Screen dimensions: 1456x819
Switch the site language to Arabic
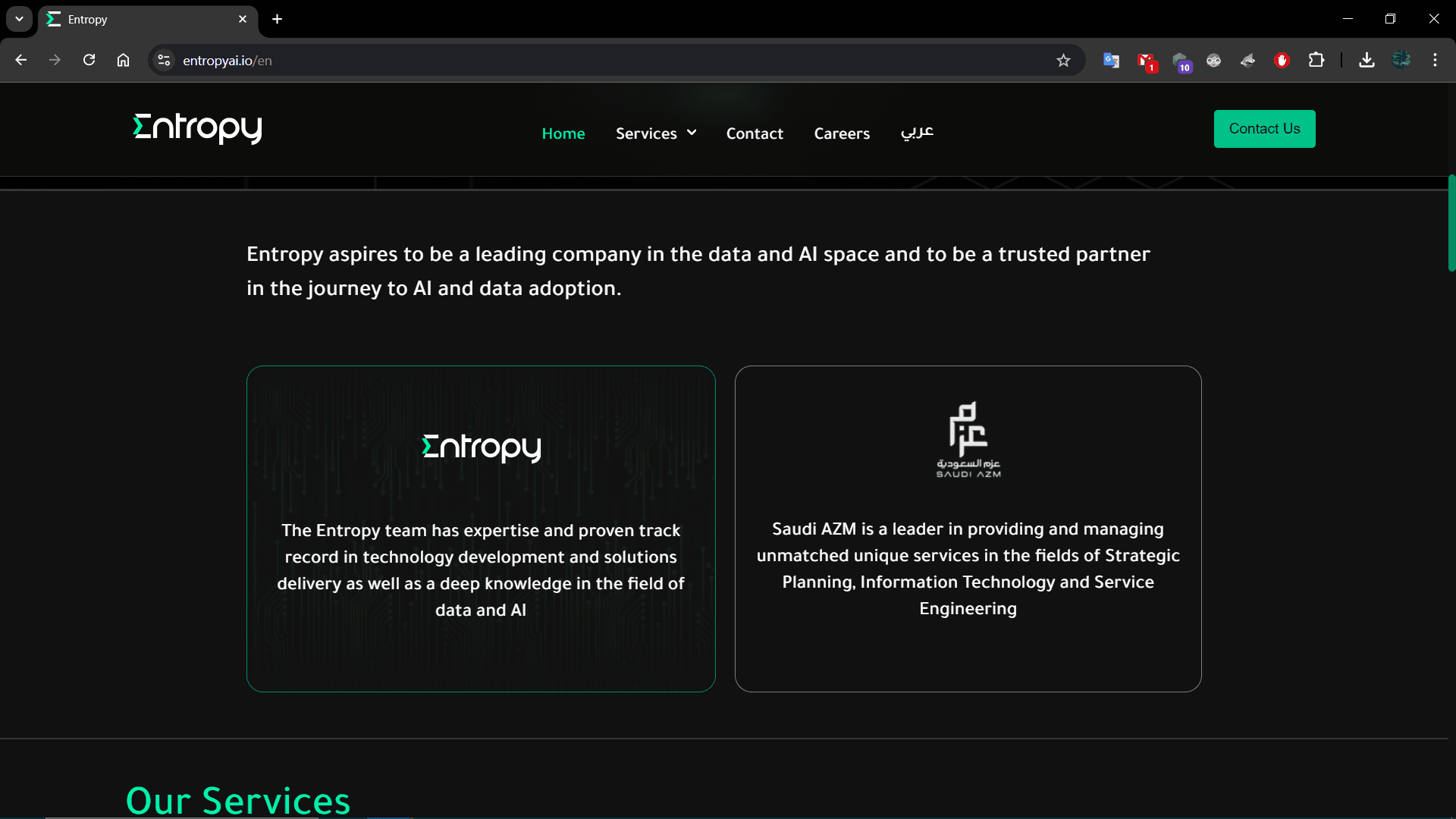(917, 133)
